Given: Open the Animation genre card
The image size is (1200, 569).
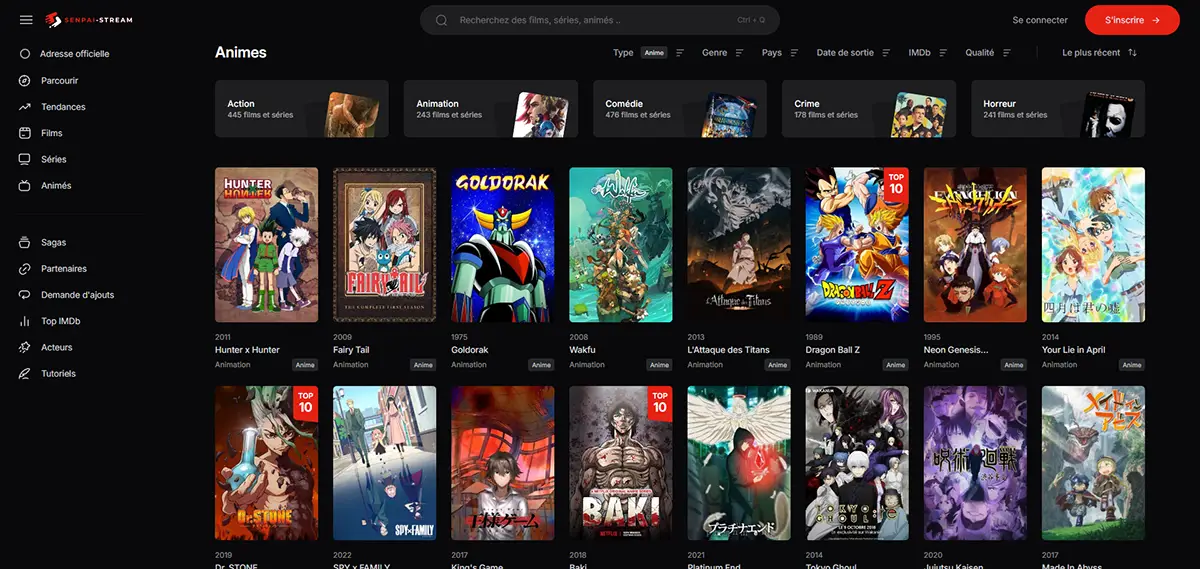Looking at the screenshot, I should pos(491,109).
